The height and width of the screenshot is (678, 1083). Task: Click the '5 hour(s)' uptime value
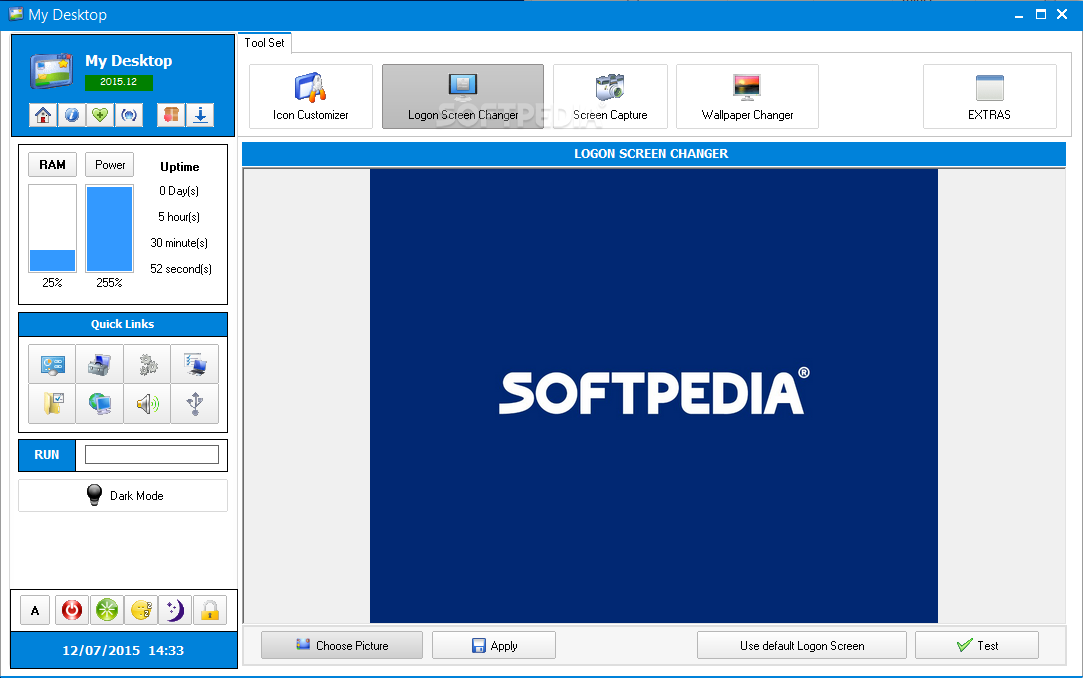point(179,217)
